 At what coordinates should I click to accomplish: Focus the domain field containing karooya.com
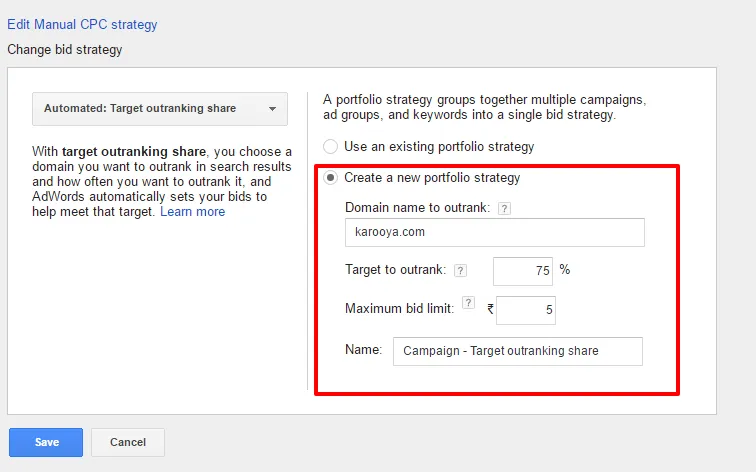point(494,233)
